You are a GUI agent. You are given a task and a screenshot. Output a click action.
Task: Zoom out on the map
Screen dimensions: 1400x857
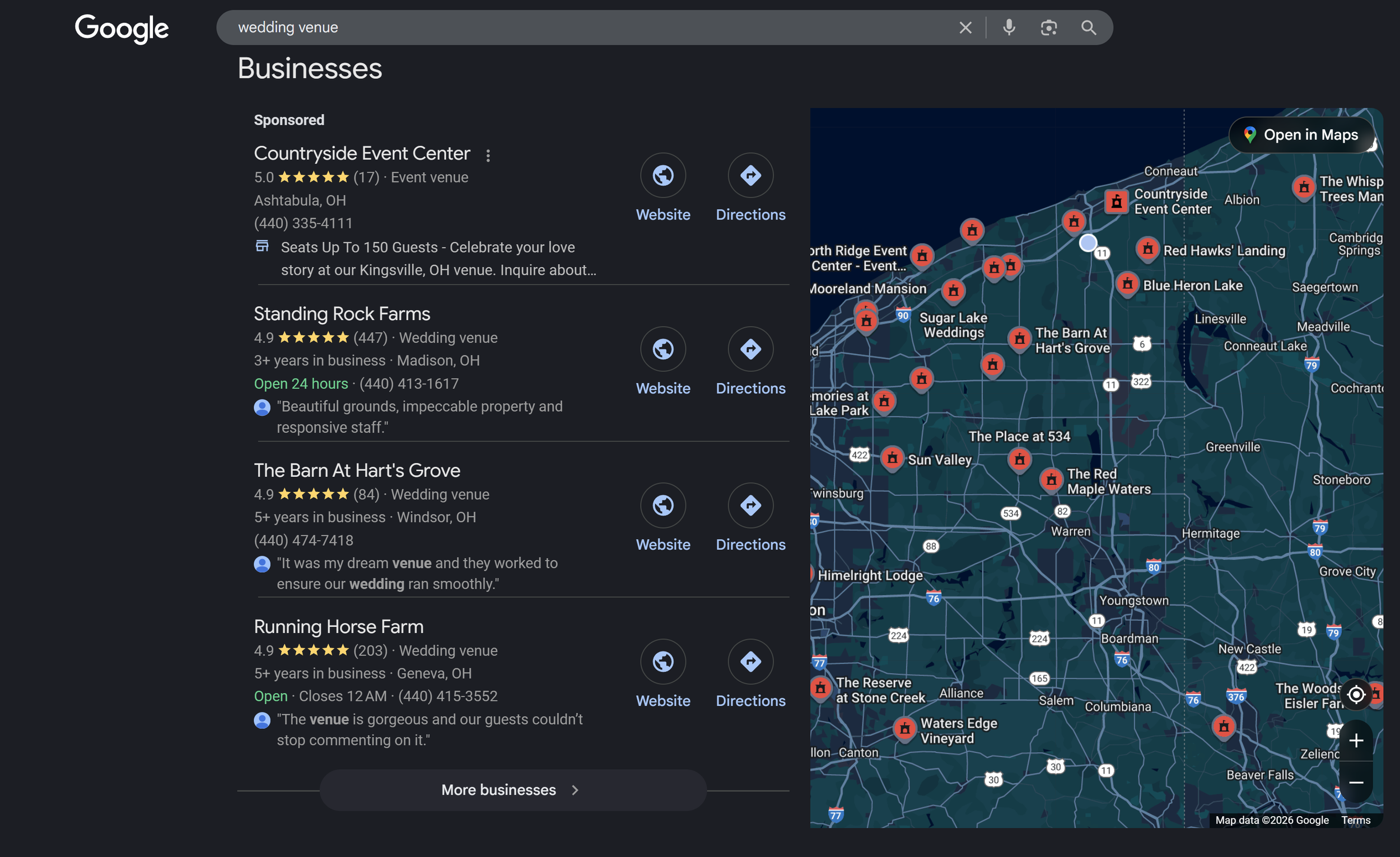[x=1356, y=782]
